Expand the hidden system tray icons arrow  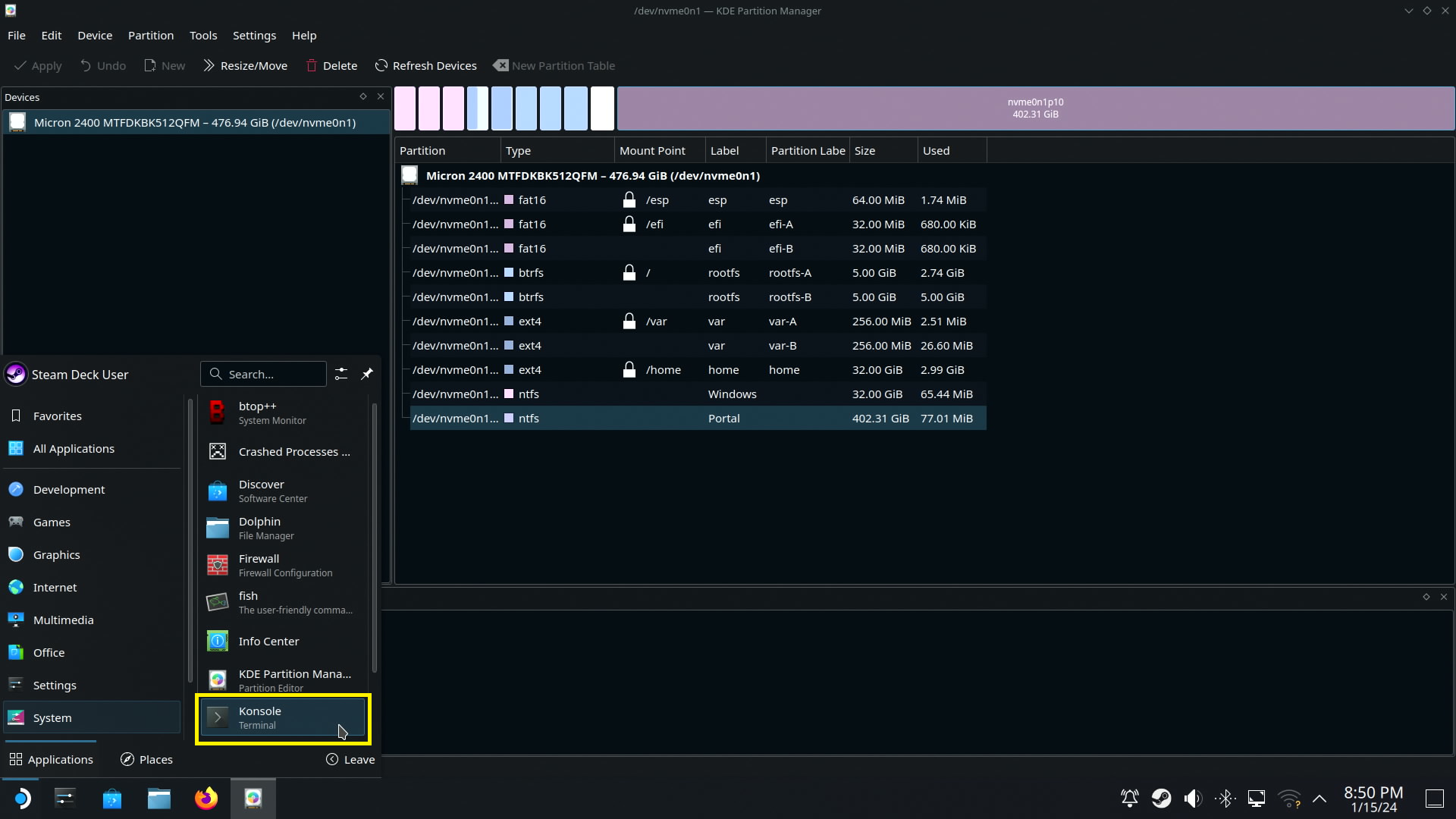pos(1319,799)
